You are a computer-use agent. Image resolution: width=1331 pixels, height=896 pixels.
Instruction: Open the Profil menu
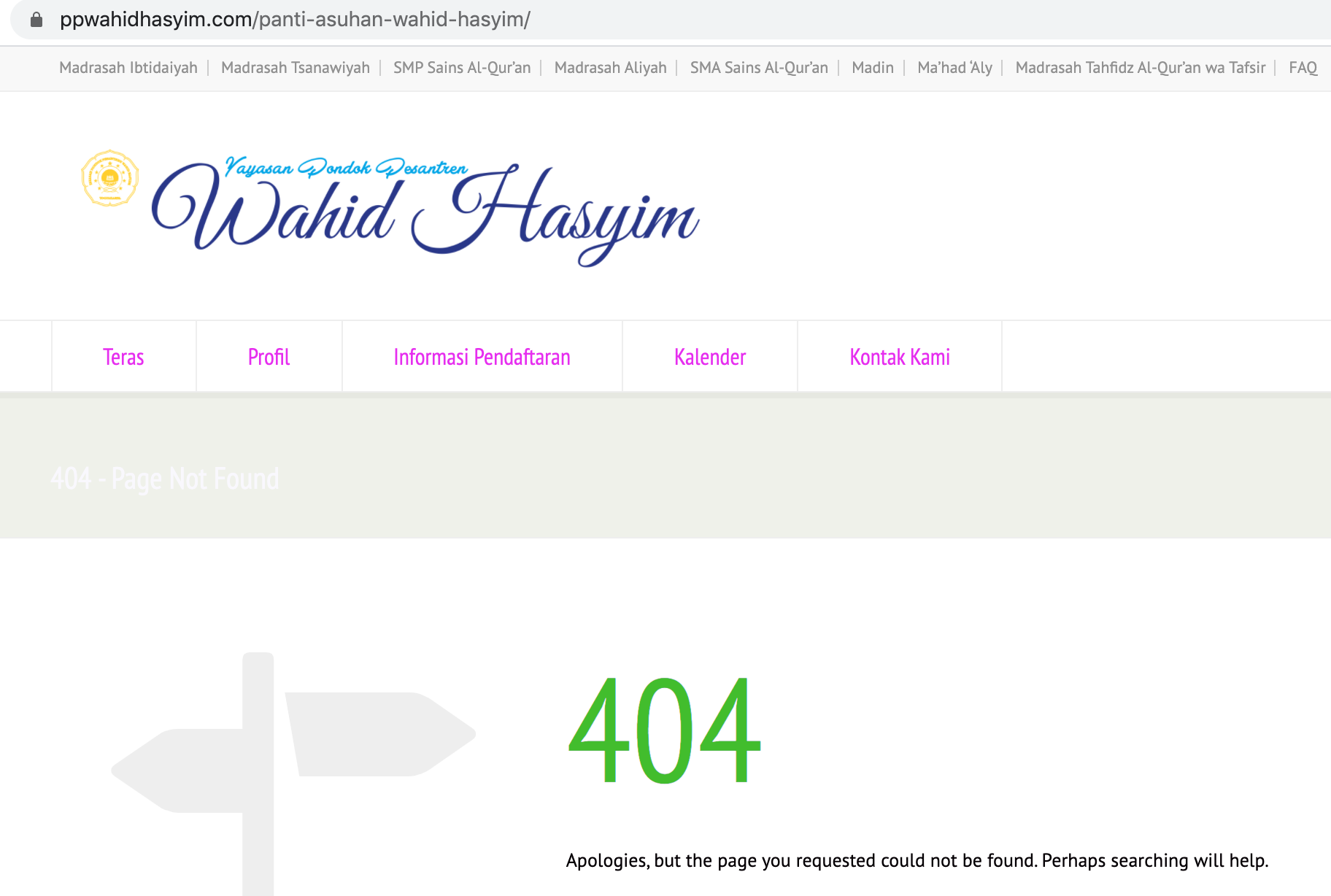(269, 357)
